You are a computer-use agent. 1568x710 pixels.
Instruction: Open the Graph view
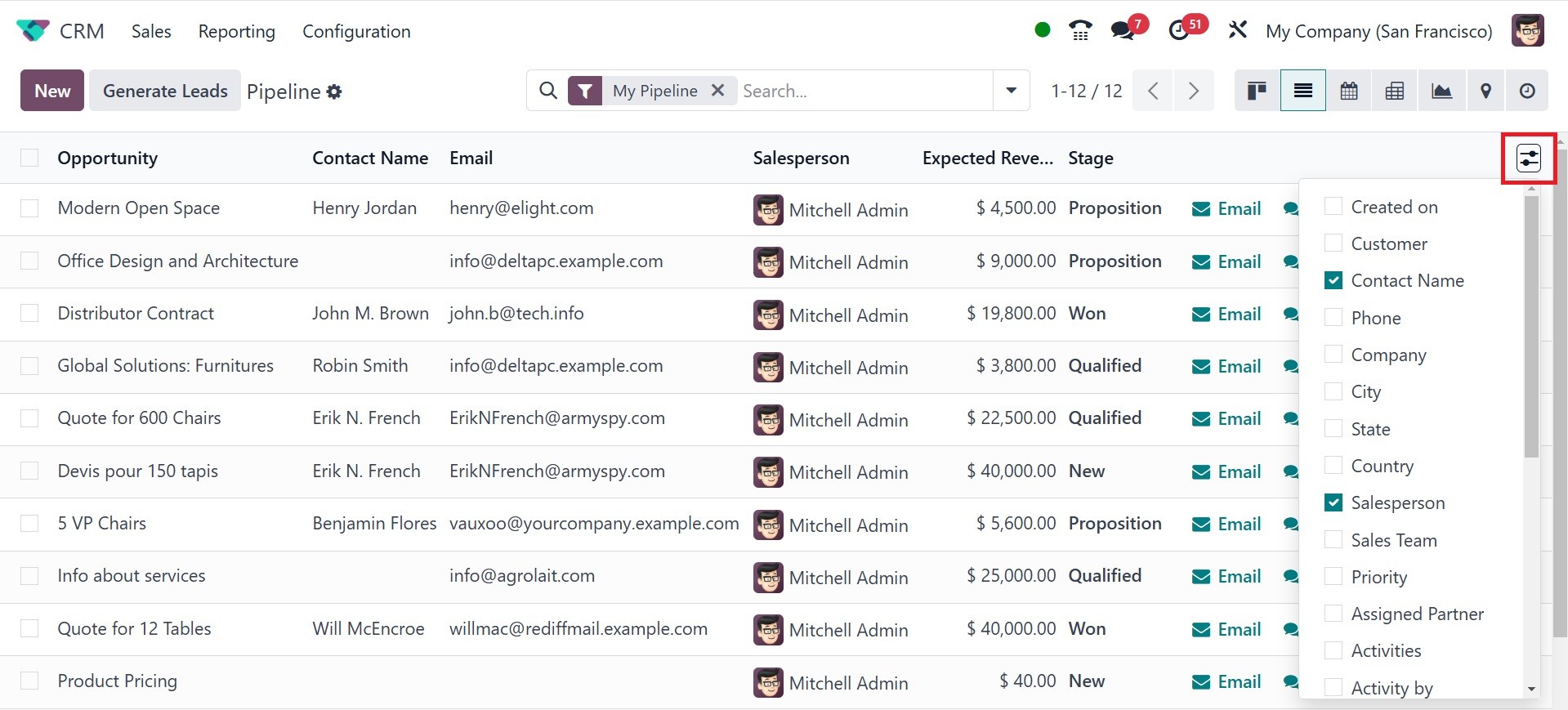point(1441,91)
